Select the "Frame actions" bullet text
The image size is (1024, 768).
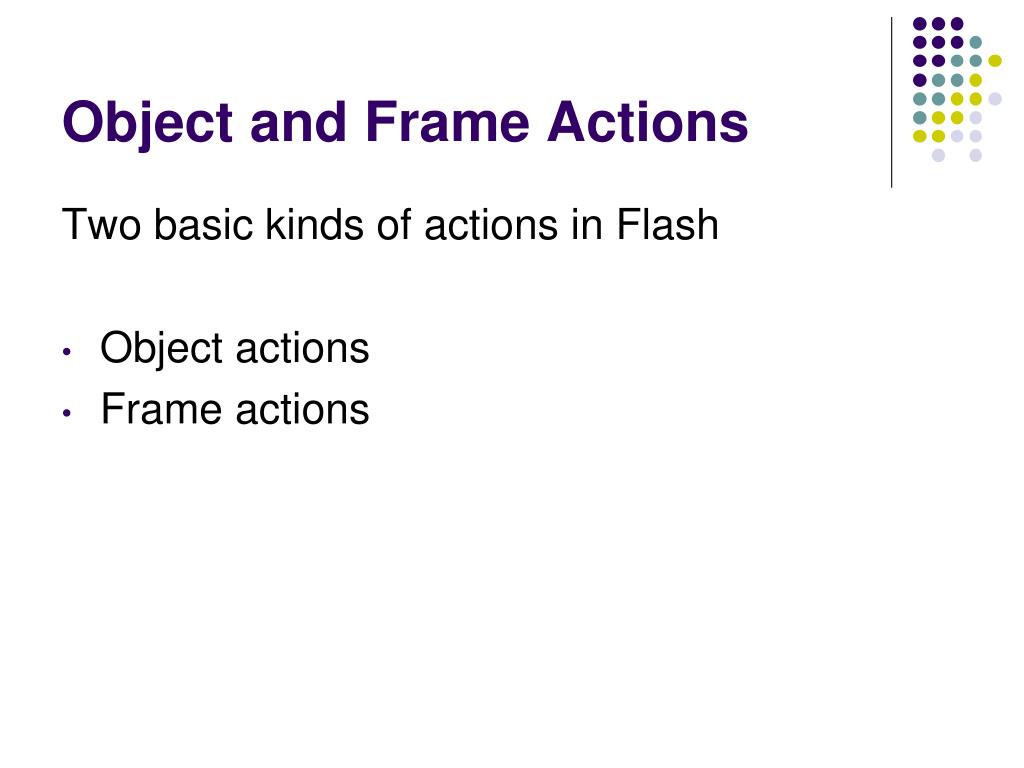[x=235, y=409]
